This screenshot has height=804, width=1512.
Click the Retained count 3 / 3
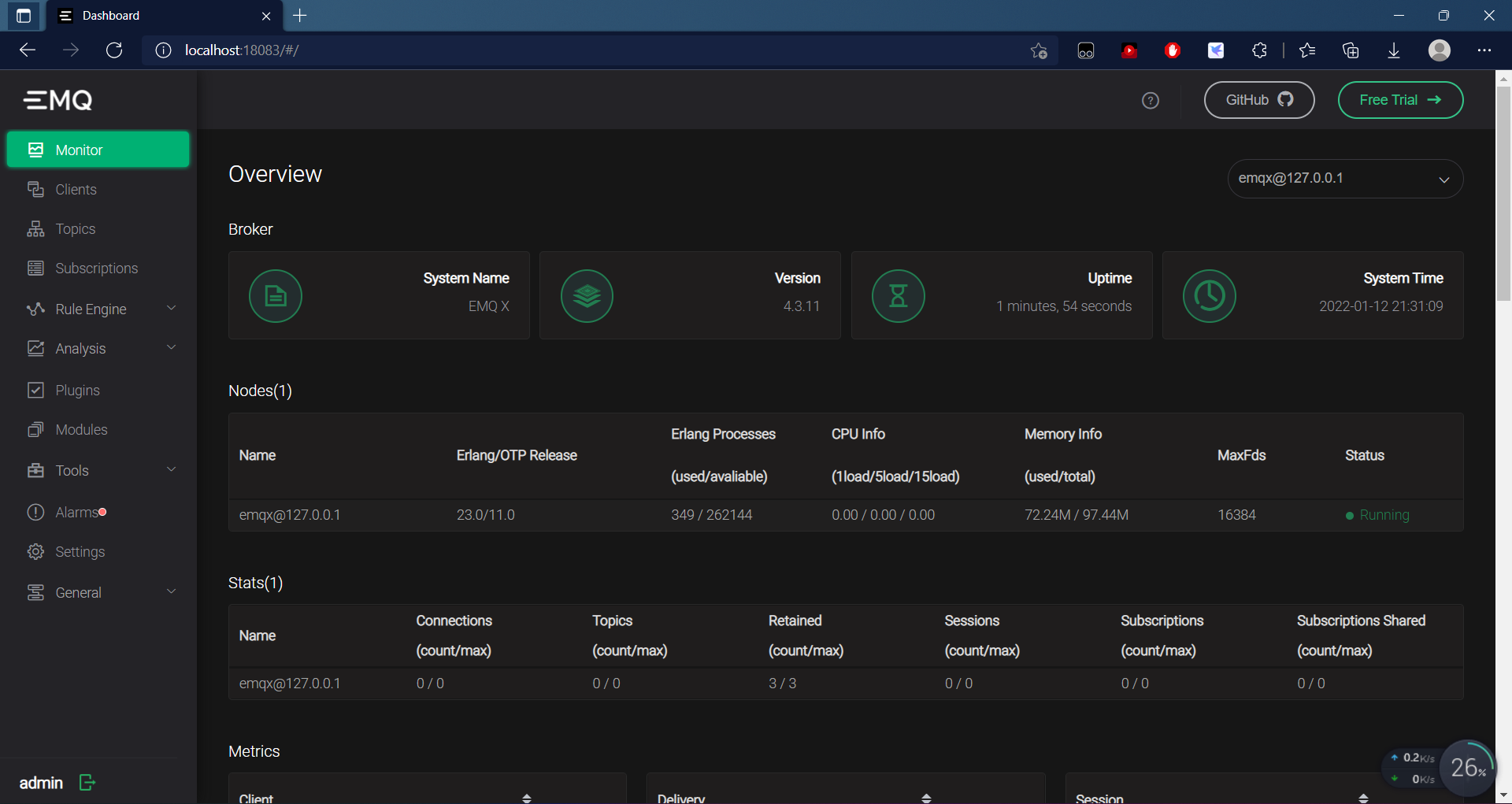click(x=783, y=684)
